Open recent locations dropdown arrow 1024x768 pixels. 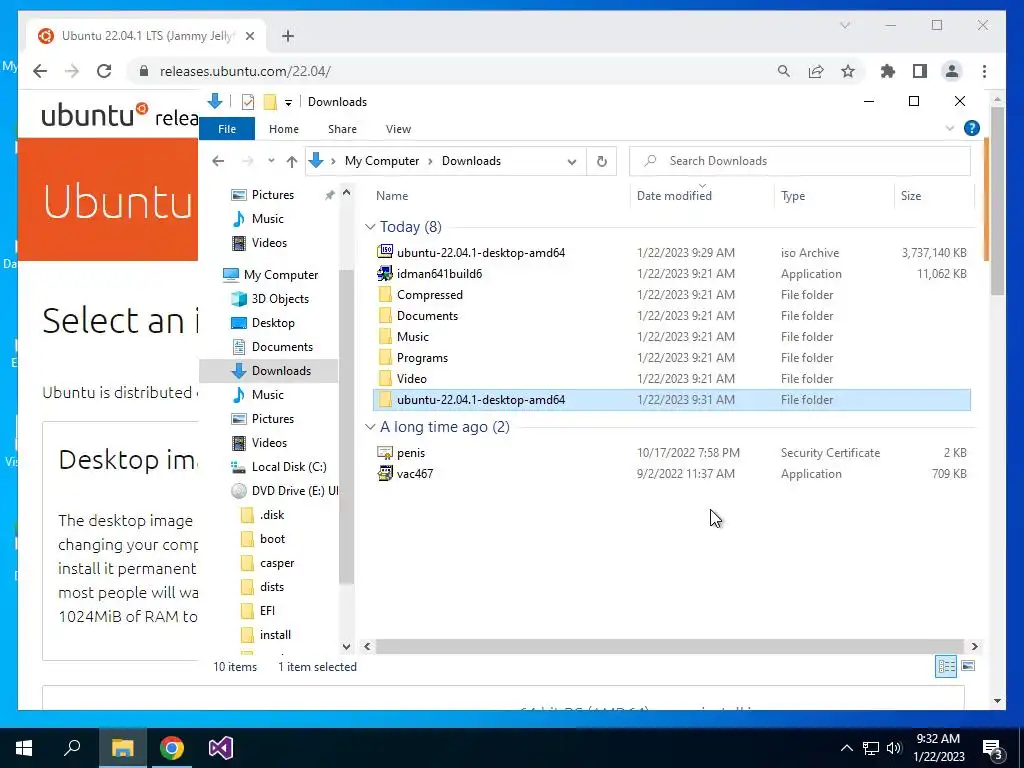271,161
